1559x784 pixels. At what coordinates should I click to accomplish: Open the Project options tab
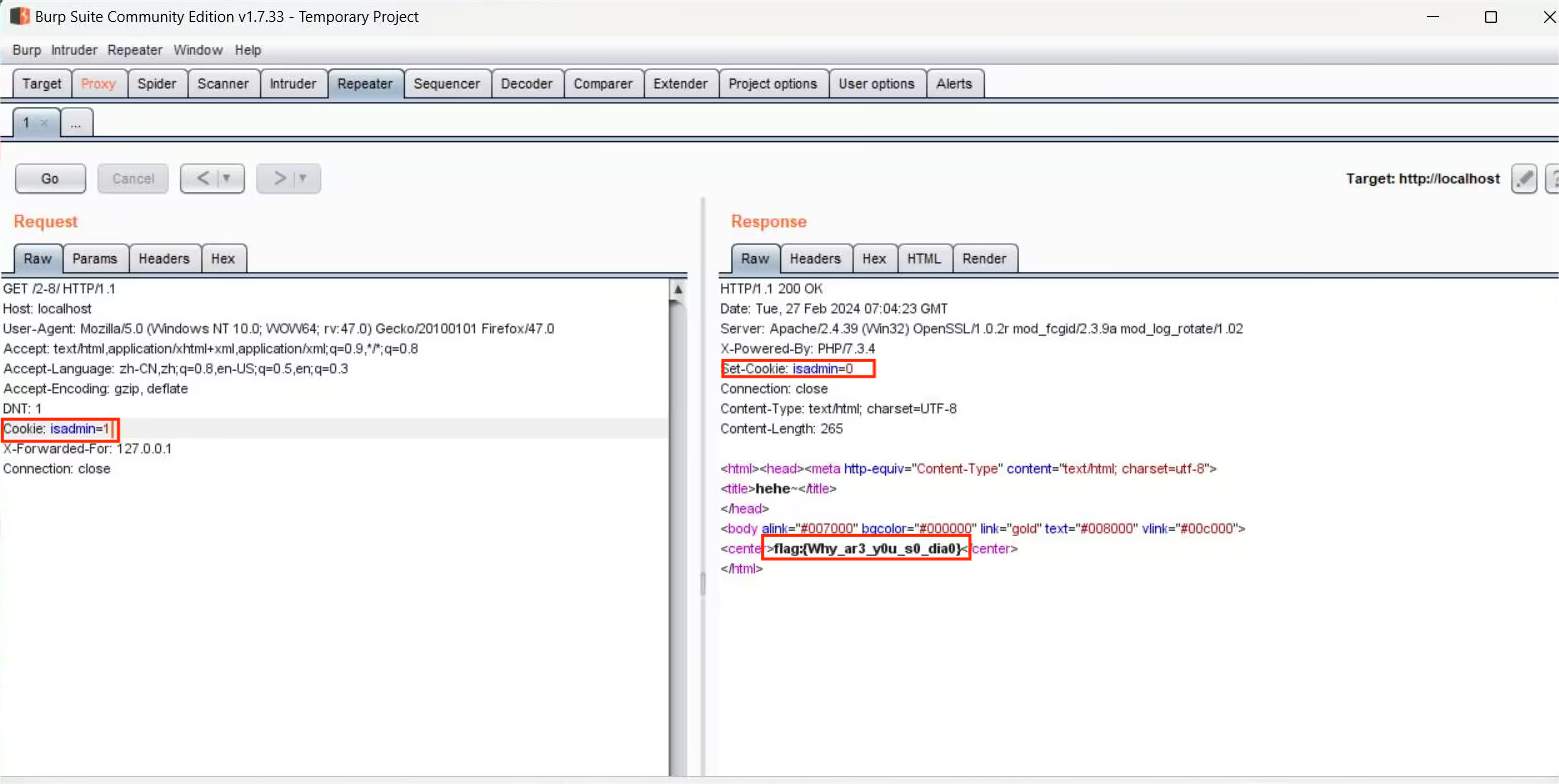(x=773, y=84)
